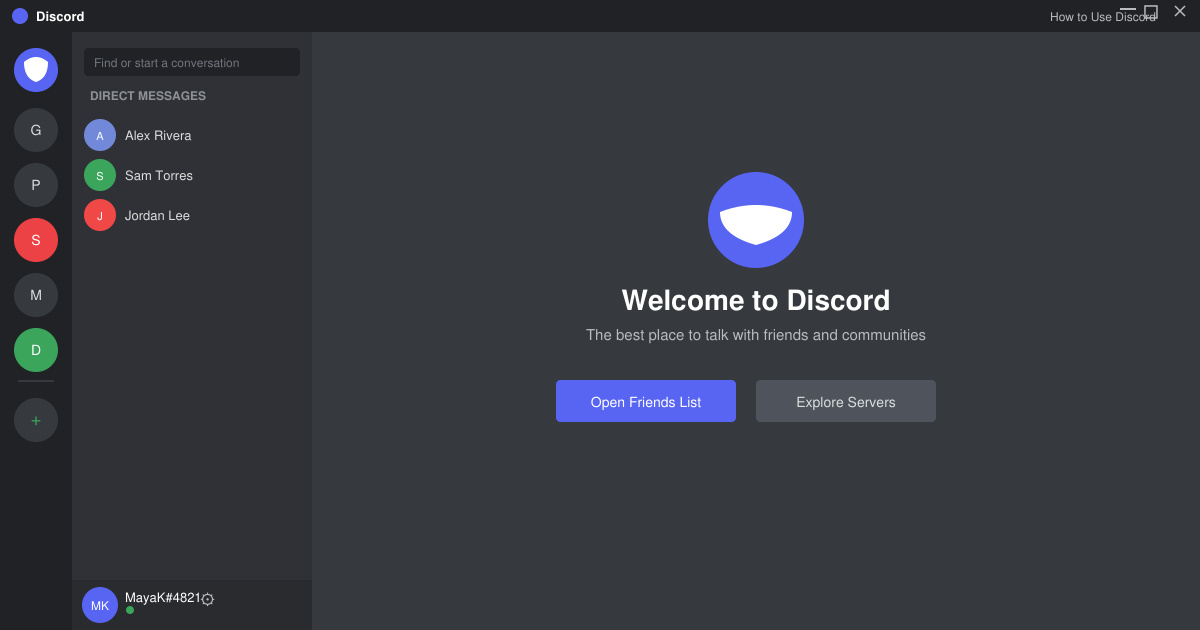Click the Discord logo in title bar
1200x630 pixels.
tap(20, 16)
